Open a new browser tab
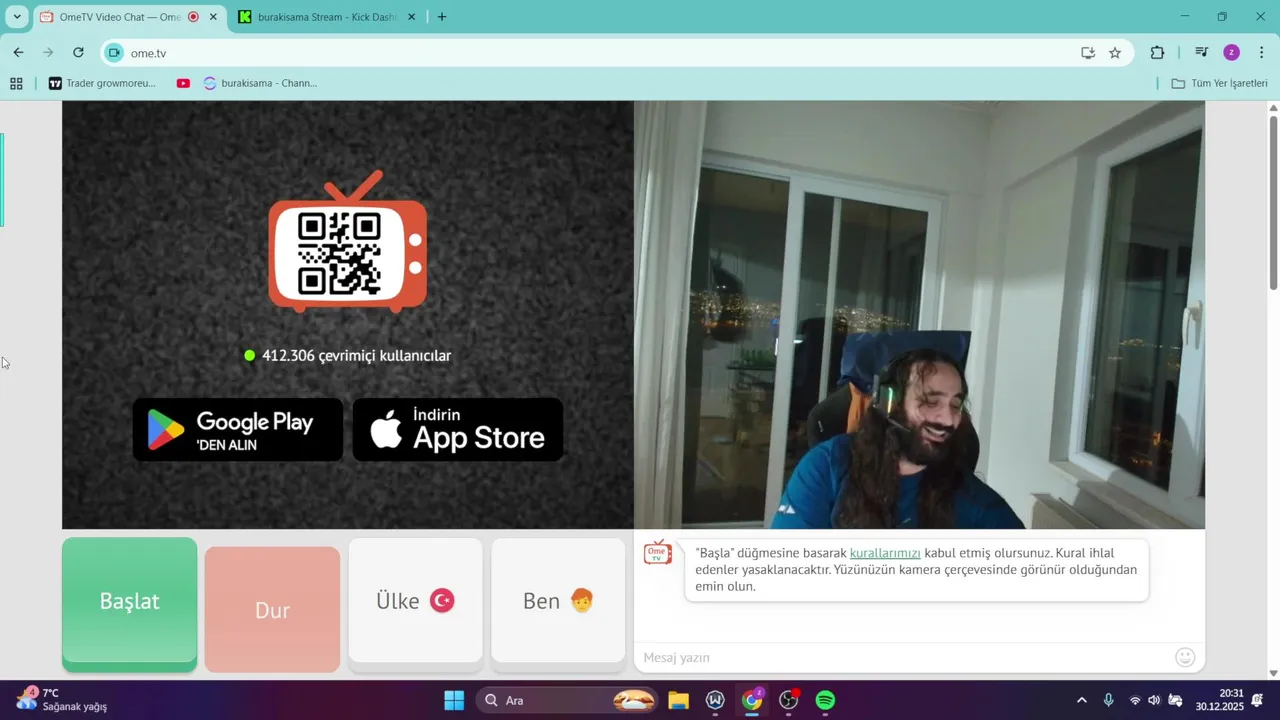Image resolution: width=1280 pixels, height=720 pixels. (x=442, y=17)
